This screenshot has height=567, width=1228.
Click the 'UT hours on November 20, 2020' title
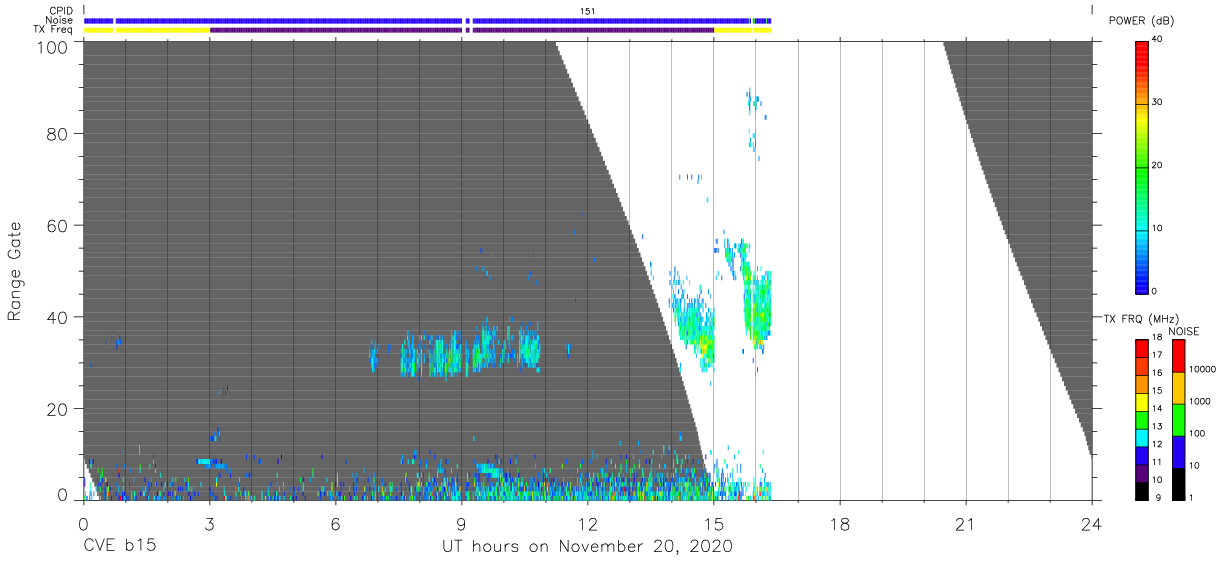(588, 547)
